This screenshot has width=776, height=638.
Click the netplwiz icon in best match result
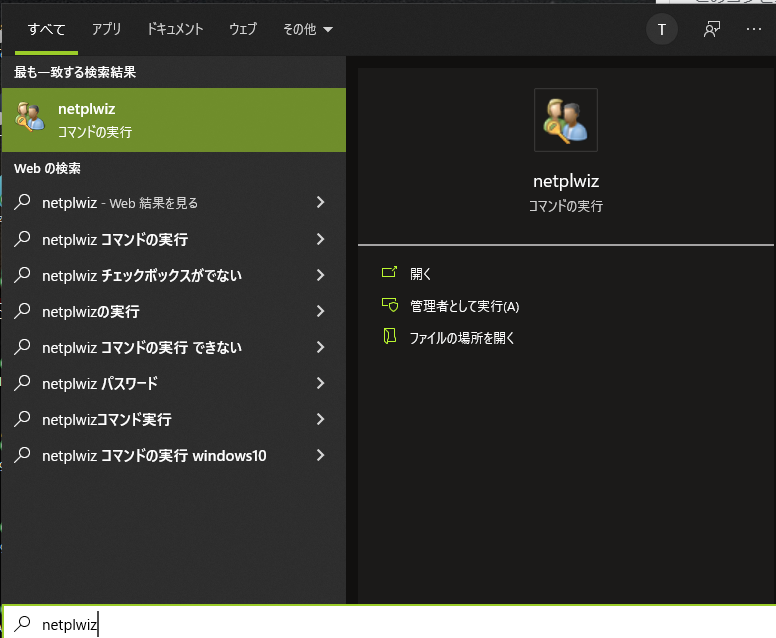[31, 117]
